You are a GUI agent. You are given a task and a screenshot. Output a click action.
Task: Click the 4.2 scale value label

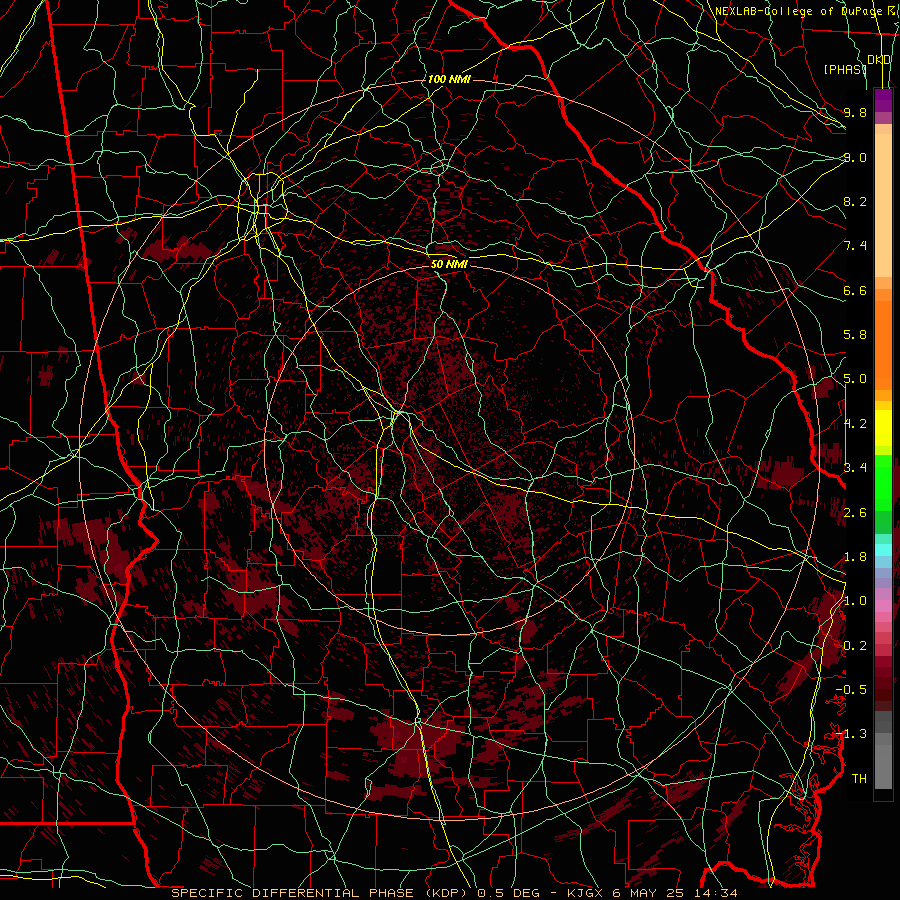click(x=855, y=424)
